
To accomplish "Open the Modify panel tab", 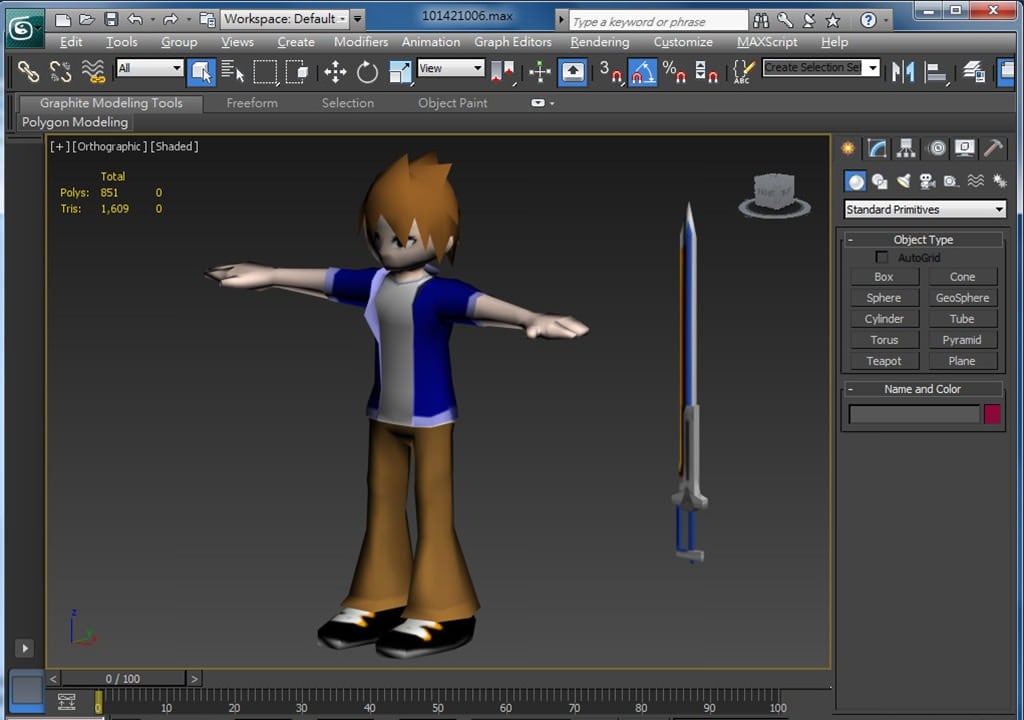I will pos(877,148).
